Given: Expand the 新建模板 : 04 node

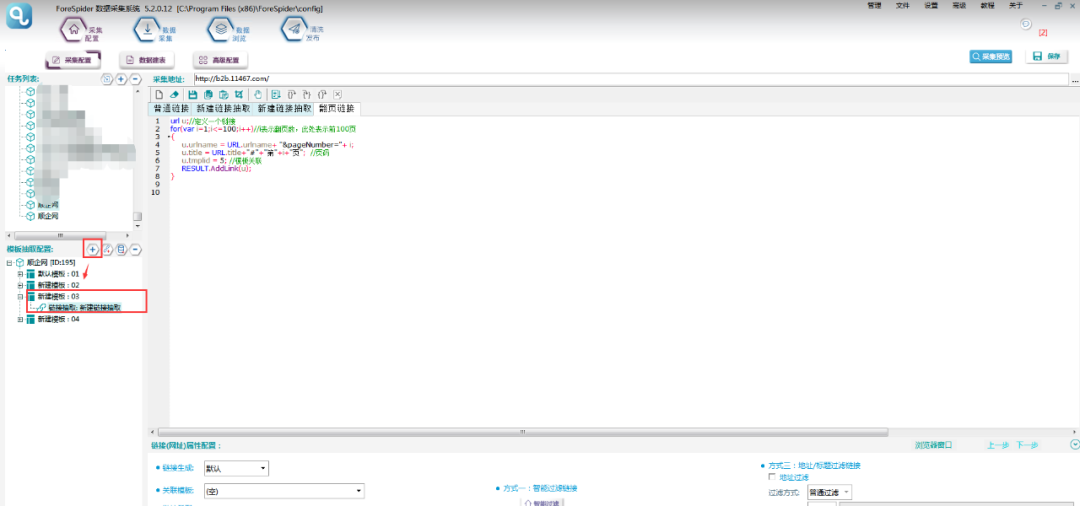Looking at the screenshot, I should click(21, 319).
